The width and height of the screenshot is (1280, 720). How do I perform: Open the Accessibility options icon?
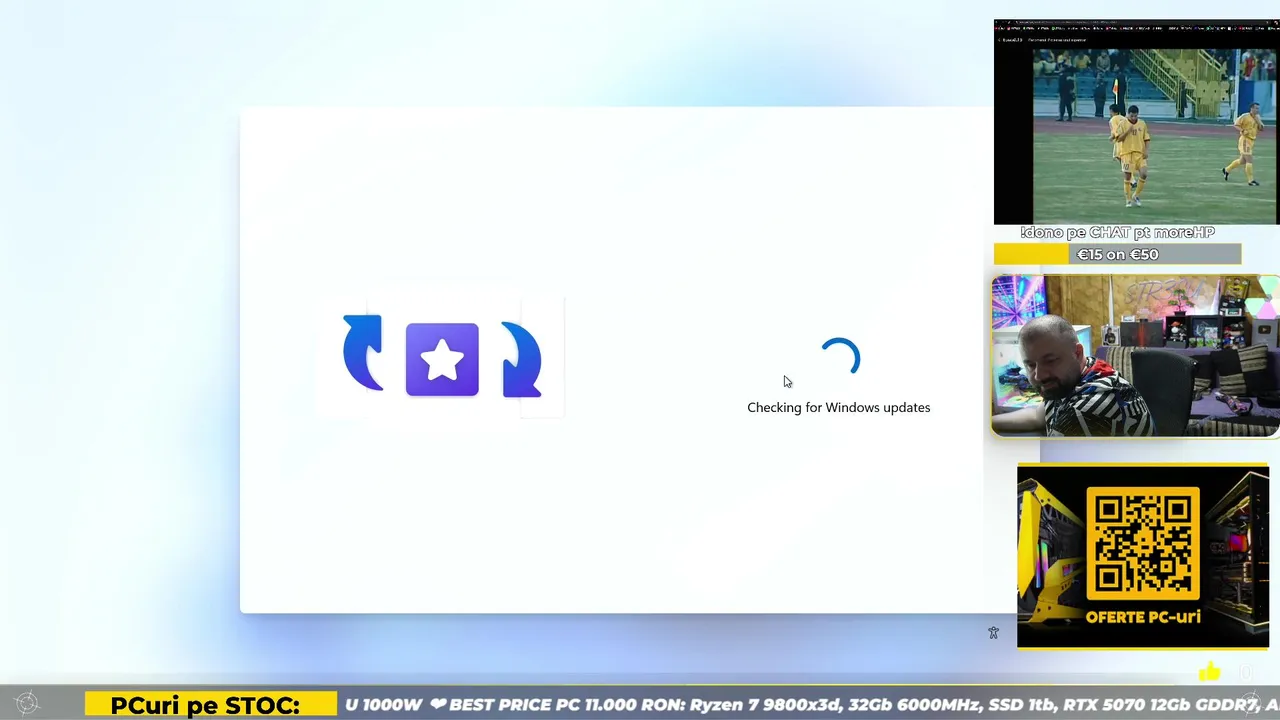click(993, 633)
